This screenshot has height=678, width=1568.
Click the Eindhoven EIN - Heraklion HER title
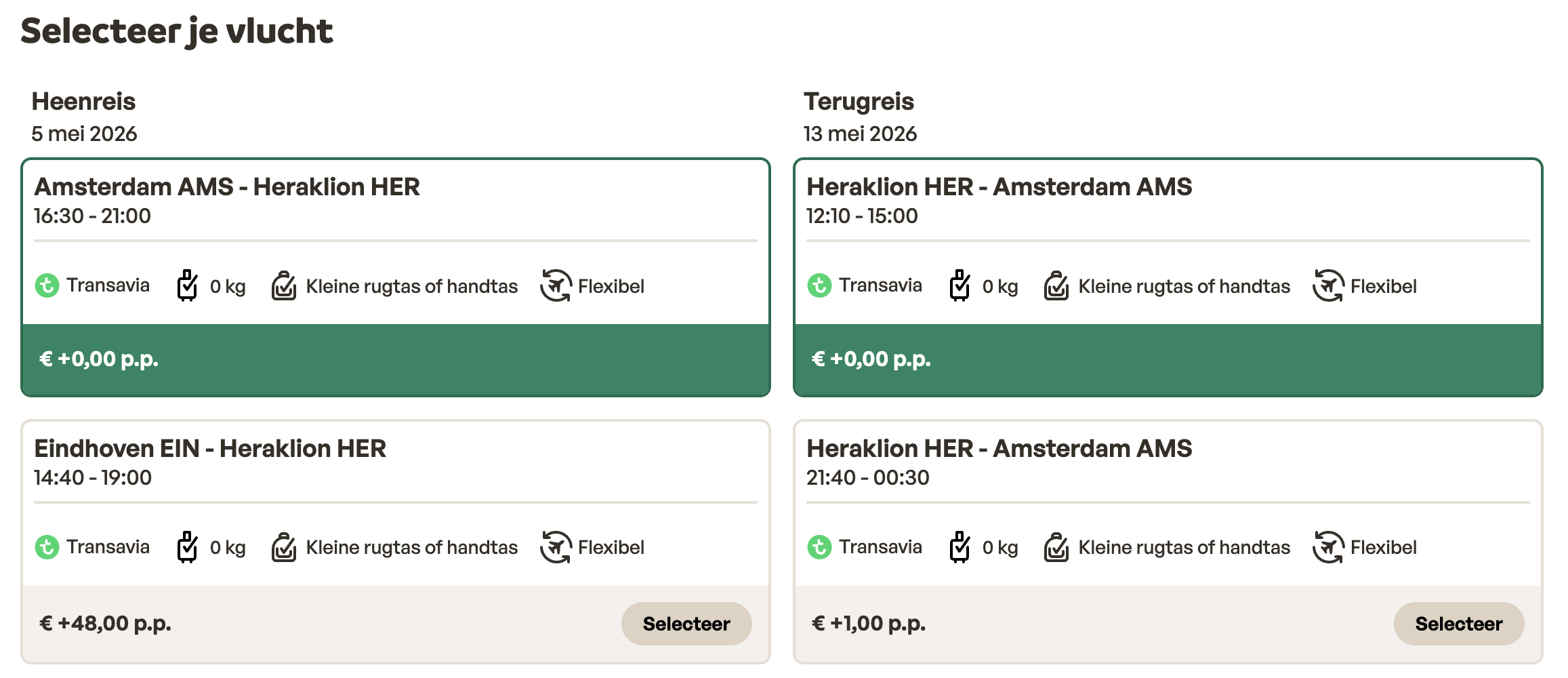point(210,449)
